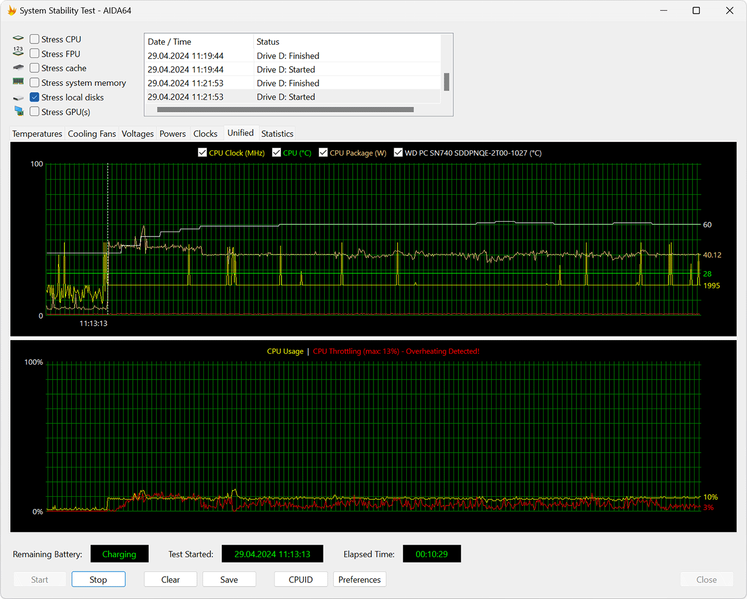Click the cache chip icon beside Stress cache
The image size is (747, 599).
pos(18,68)
